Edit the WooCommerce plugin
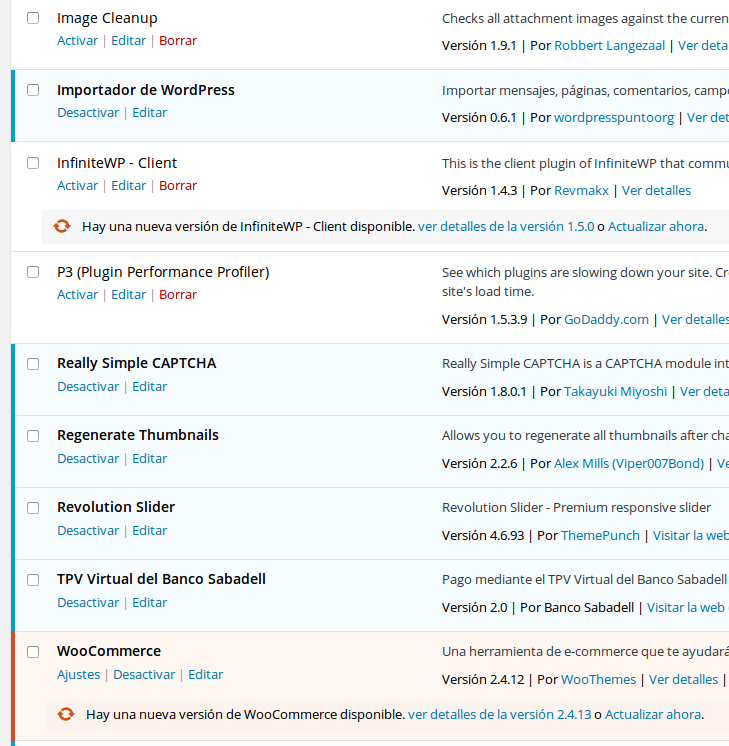Screen dimensions: 729x746 point(206,675)
